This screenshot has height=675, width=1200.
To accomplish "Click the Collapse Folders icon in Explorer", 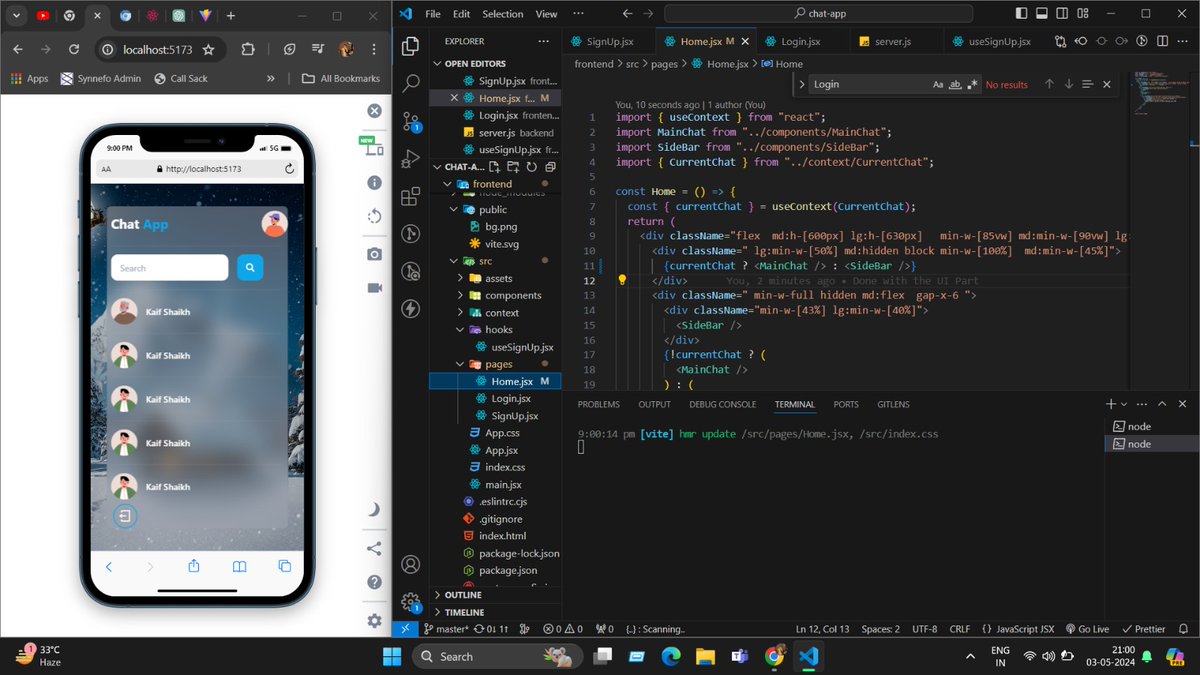I will (549, 167).
